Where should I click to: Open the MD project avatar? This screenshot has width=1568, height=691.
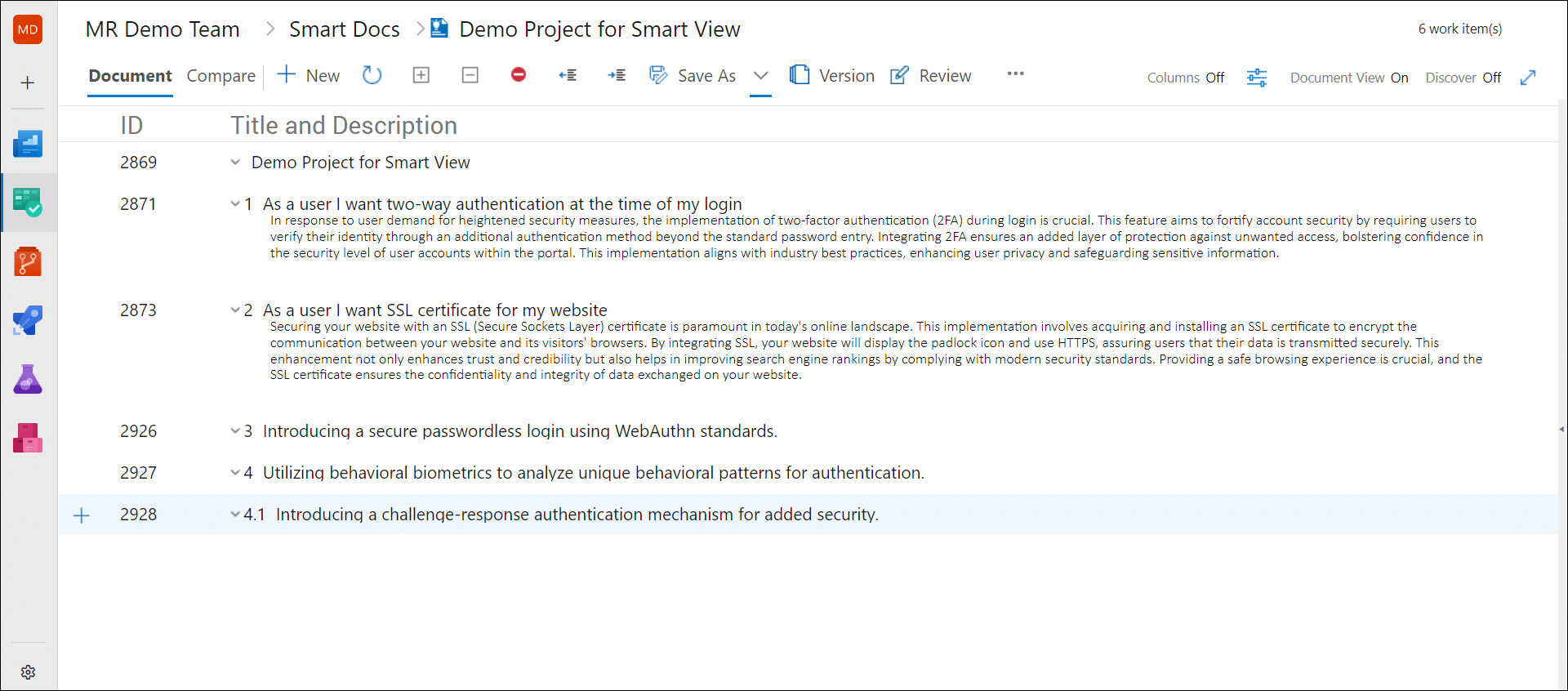coord(28,29)
